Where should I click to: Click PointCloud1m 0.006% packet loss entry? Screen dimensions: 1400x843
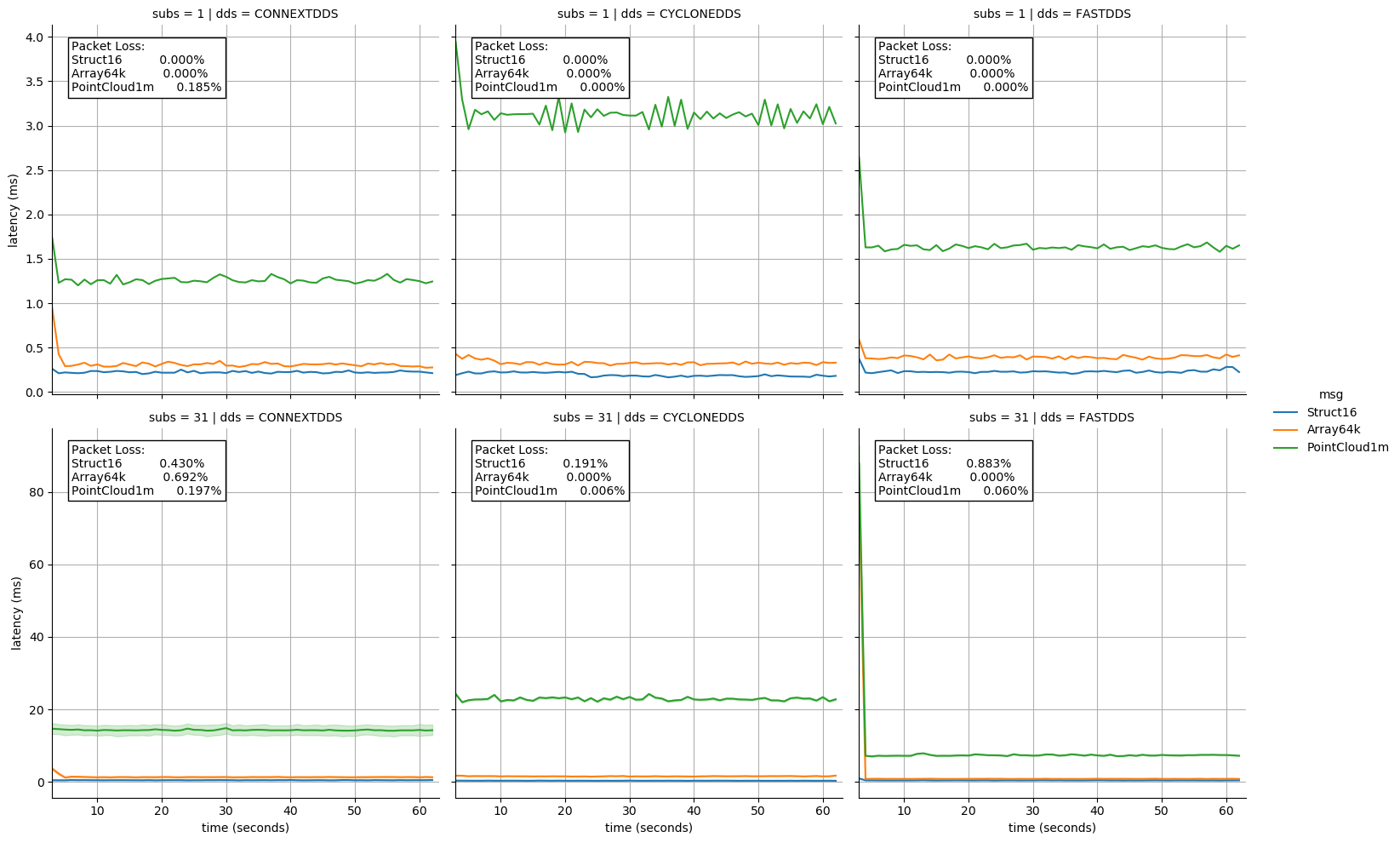click(550, 490)
